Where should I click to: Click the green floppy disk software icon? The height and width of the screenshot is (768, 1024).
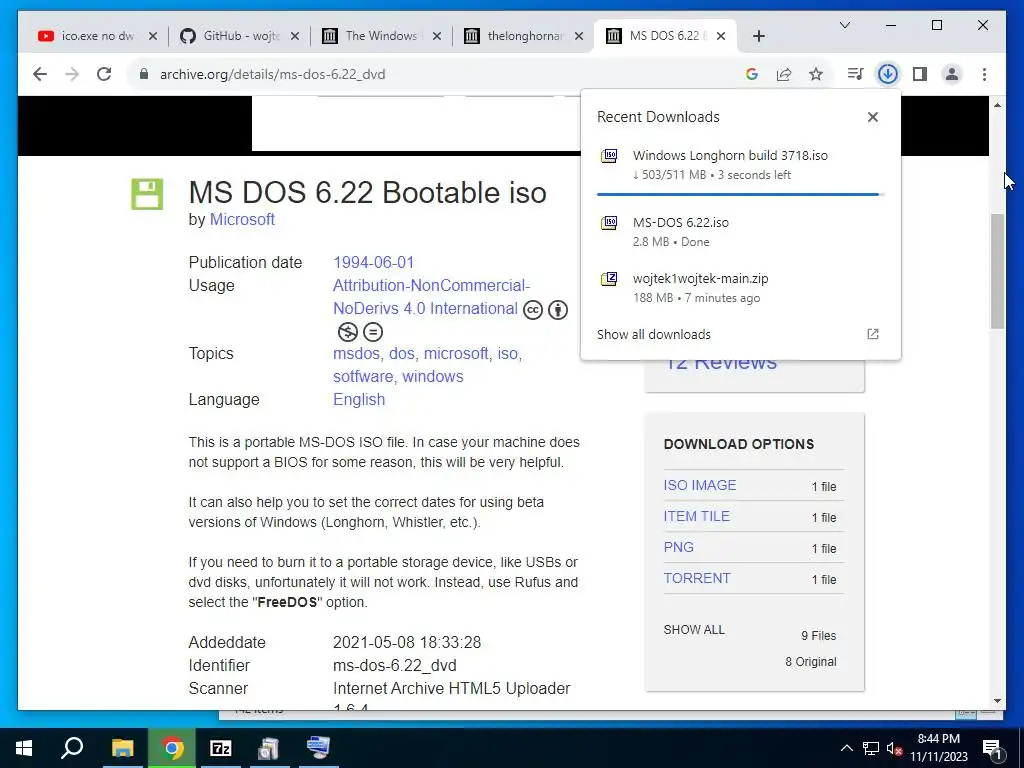147,194
